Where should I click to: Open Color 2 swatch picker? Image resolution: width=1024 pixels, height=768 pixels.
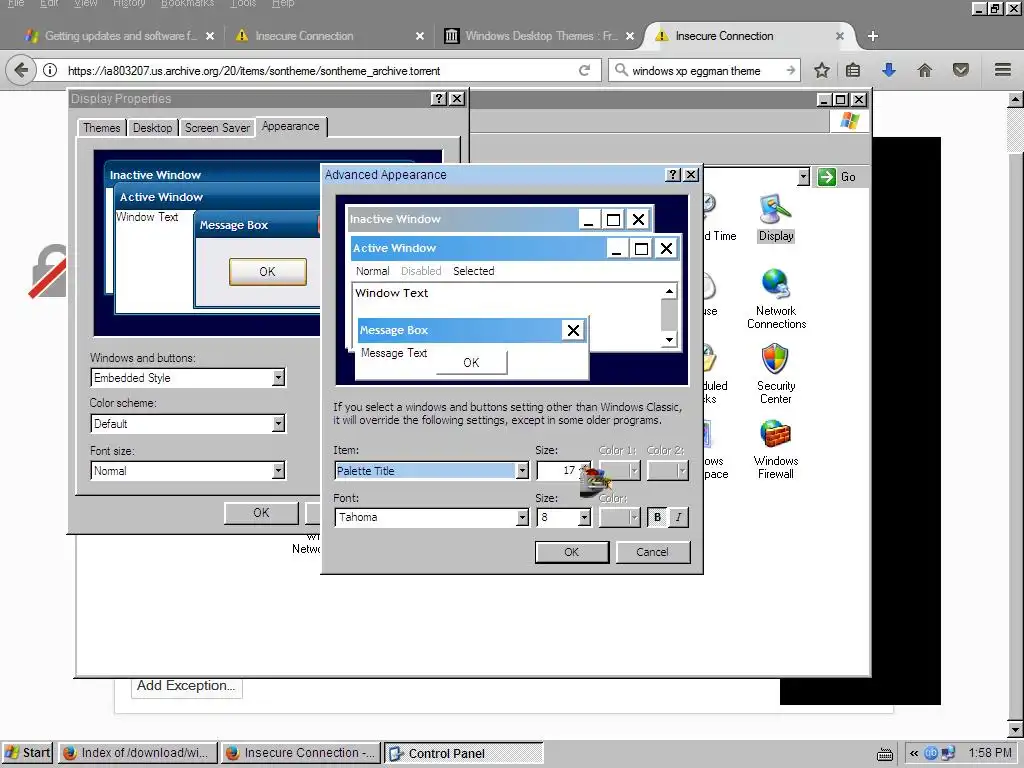[667, 470]
